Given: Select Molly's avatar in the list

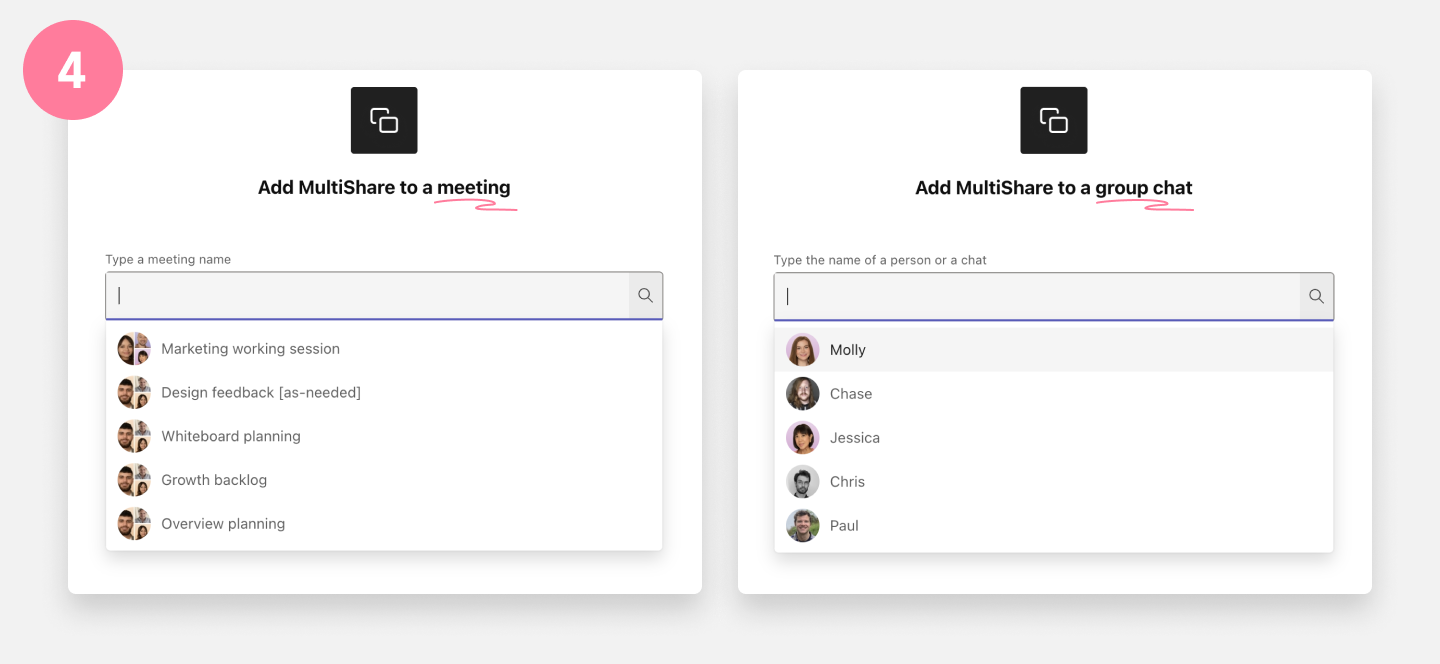Looking at the screenshot, I should point(803,350).
